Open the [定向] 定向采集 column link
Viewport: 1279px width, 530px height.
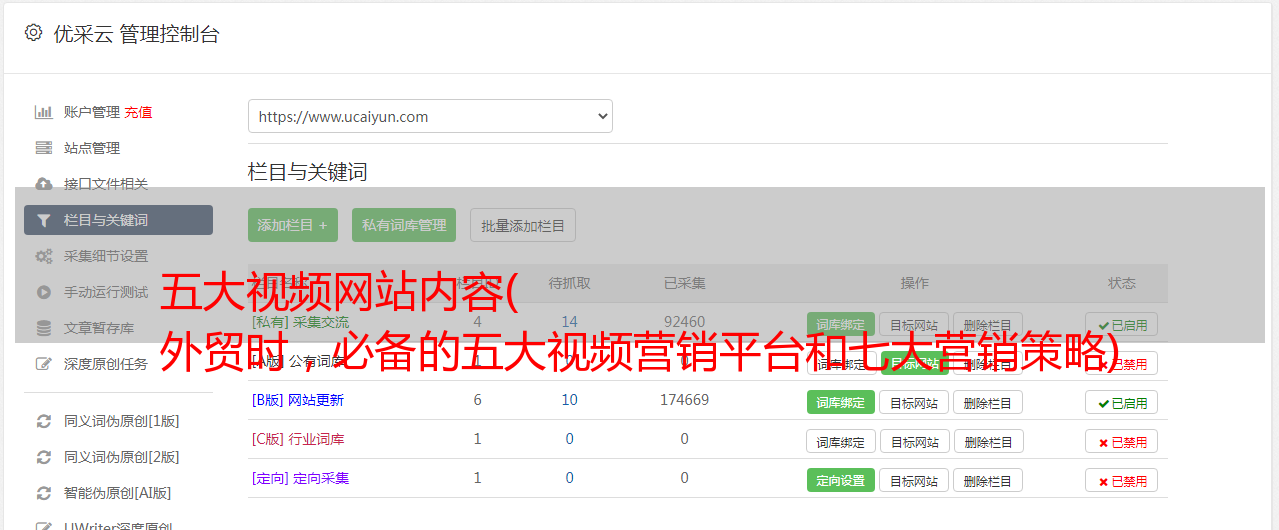pos(301,478)
